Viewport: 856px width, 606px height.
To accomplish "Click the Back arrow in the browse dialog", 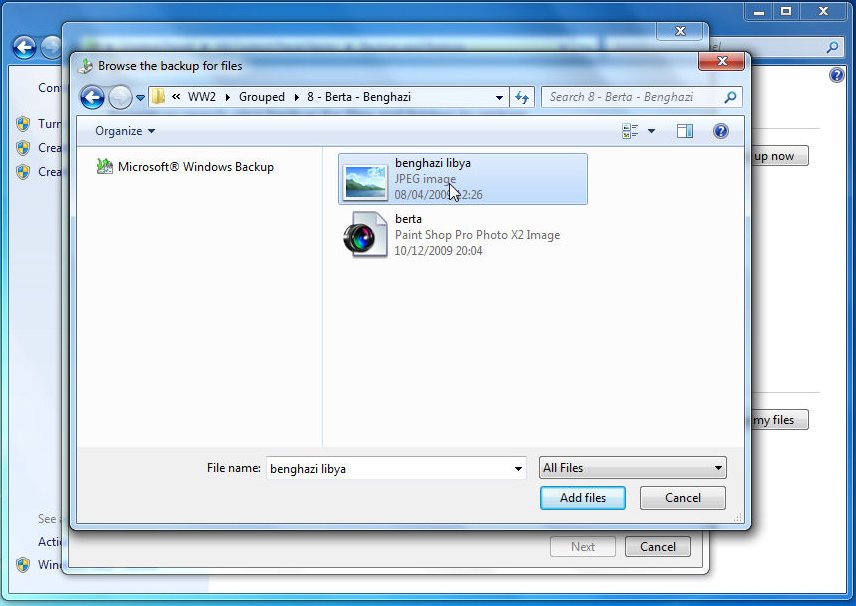I will 92,97.
